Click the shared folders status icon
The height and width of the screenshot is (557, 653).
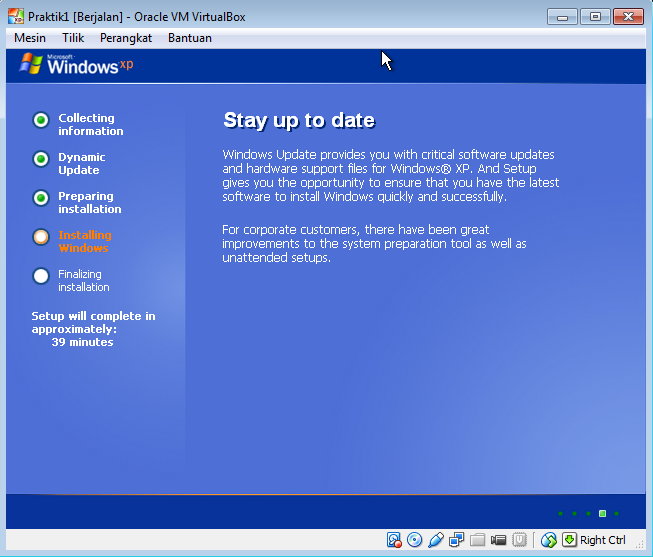(x=478, y=540)
